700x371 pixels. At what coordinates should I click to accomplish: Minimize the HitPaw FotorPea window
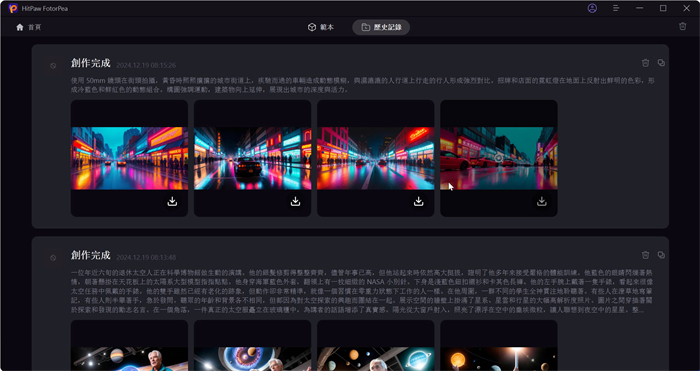[x=639, y=8]
